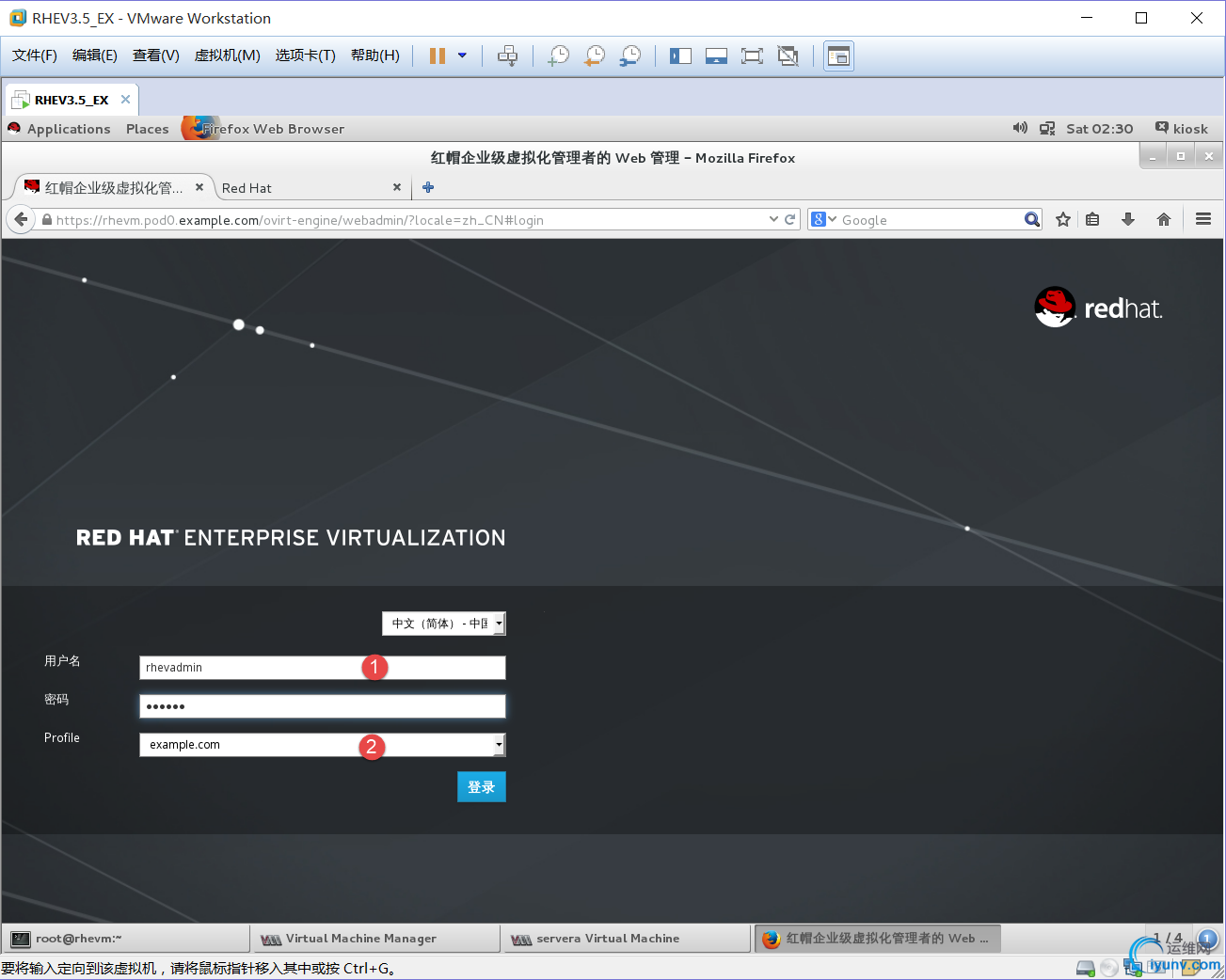Open the GNOME Places menu
This screenshot has width=1226, height=980.
click(x=148, y=129)
